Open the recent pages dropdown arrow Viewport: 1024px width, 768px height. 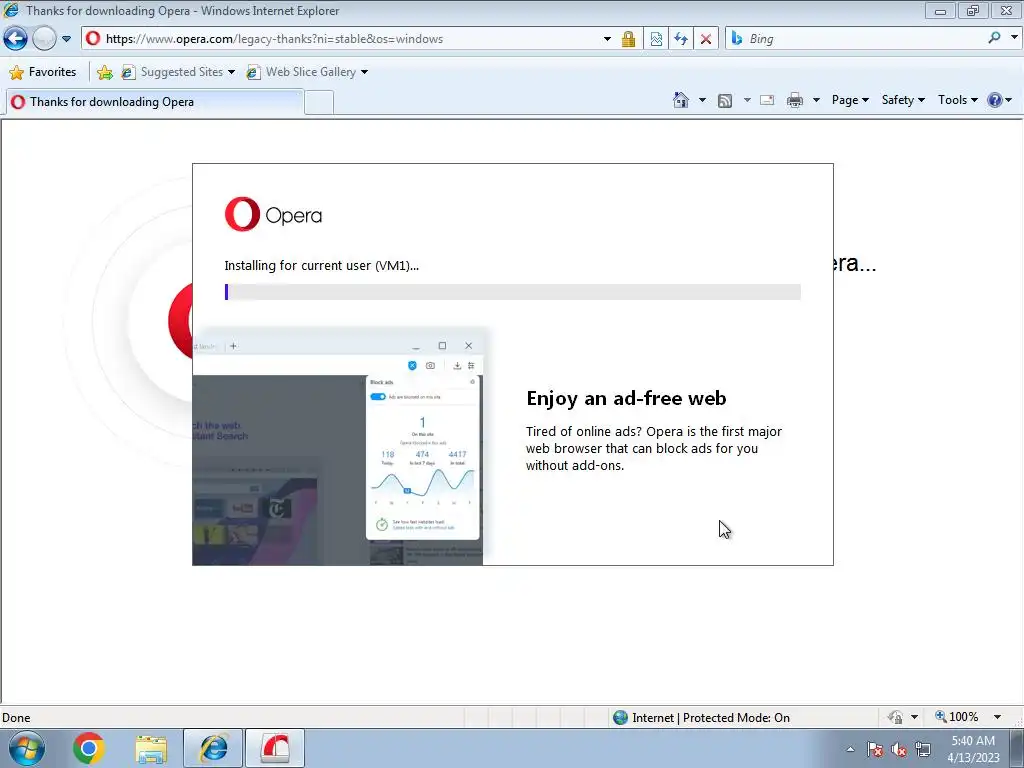click(x=66, y=39)
